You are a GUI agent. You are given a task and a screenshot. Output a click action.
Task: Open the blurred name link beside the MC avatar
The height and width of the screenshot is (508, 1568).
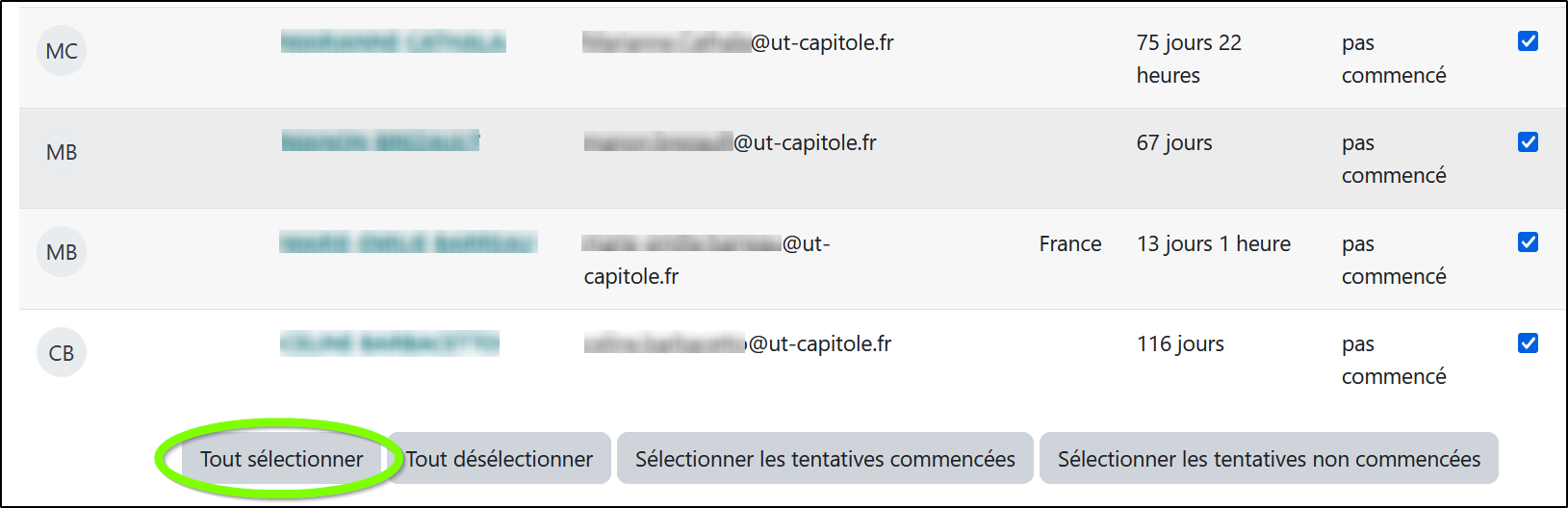[393, 42]
